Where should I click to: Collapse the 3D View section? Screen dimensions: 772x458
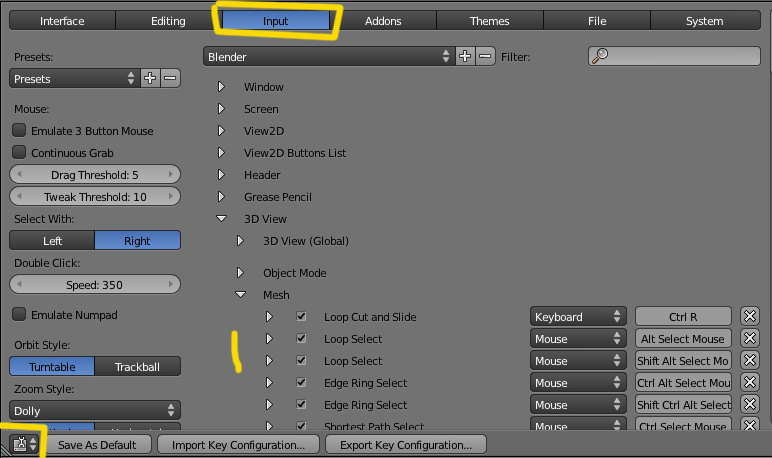(222, 219)
